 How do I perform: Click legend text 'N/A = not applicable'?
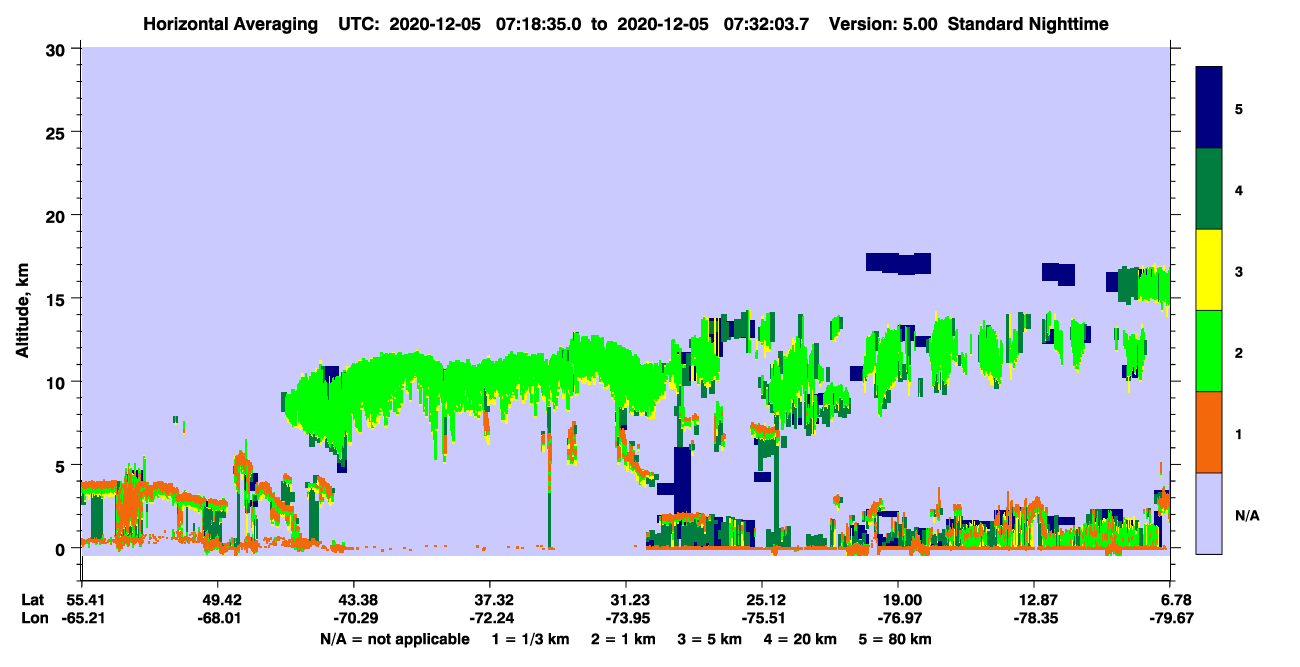pos(395,639)
